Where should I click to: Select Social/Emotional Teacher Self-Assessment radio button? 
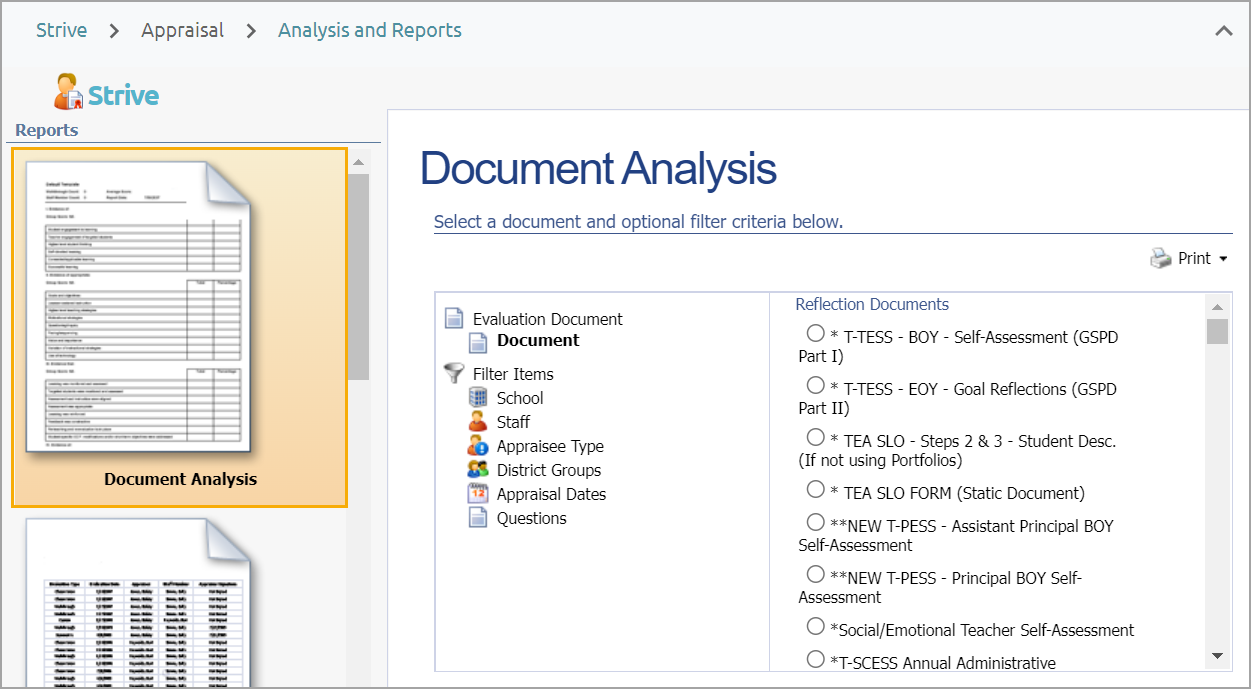click(815, 627)
